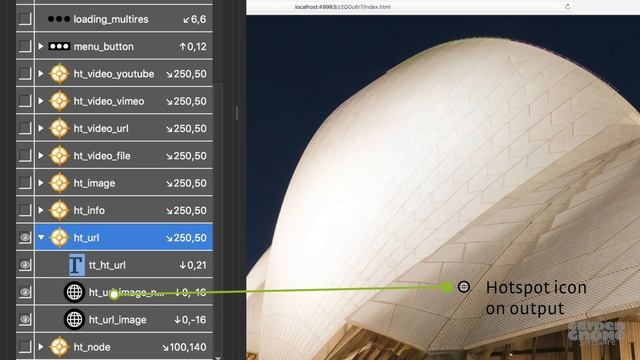Screen dimensions: 640x360
Task: Select the ht_video_url hotspot icon
Action: (x=59, y=128)
